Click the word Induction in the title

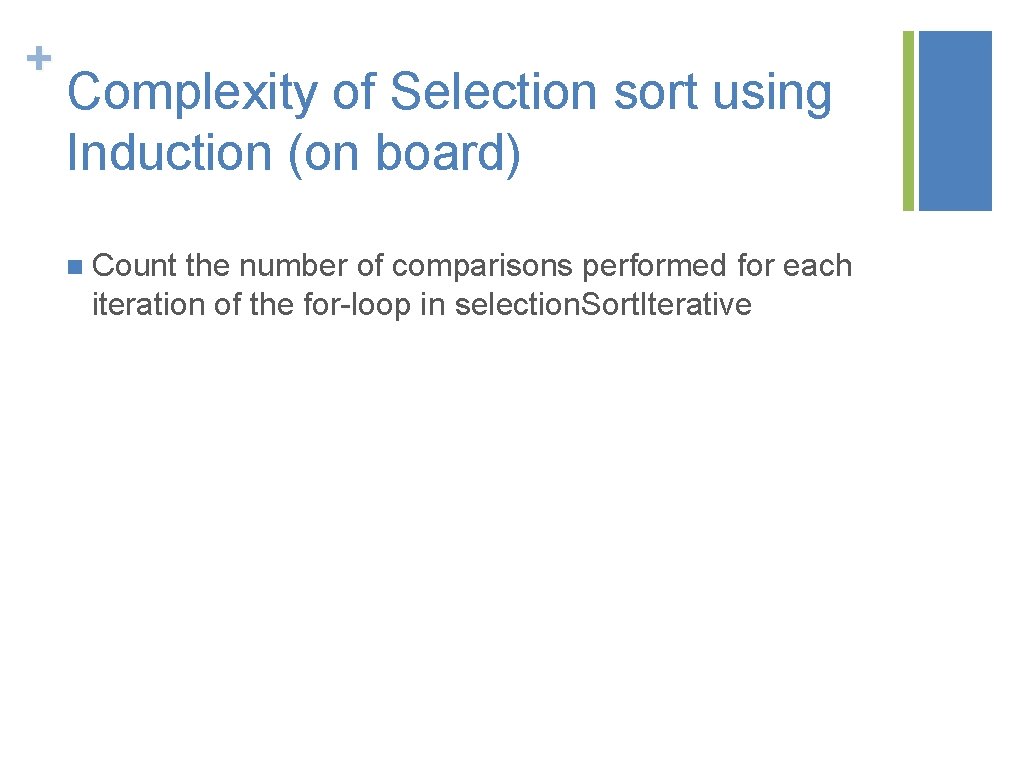170,154
